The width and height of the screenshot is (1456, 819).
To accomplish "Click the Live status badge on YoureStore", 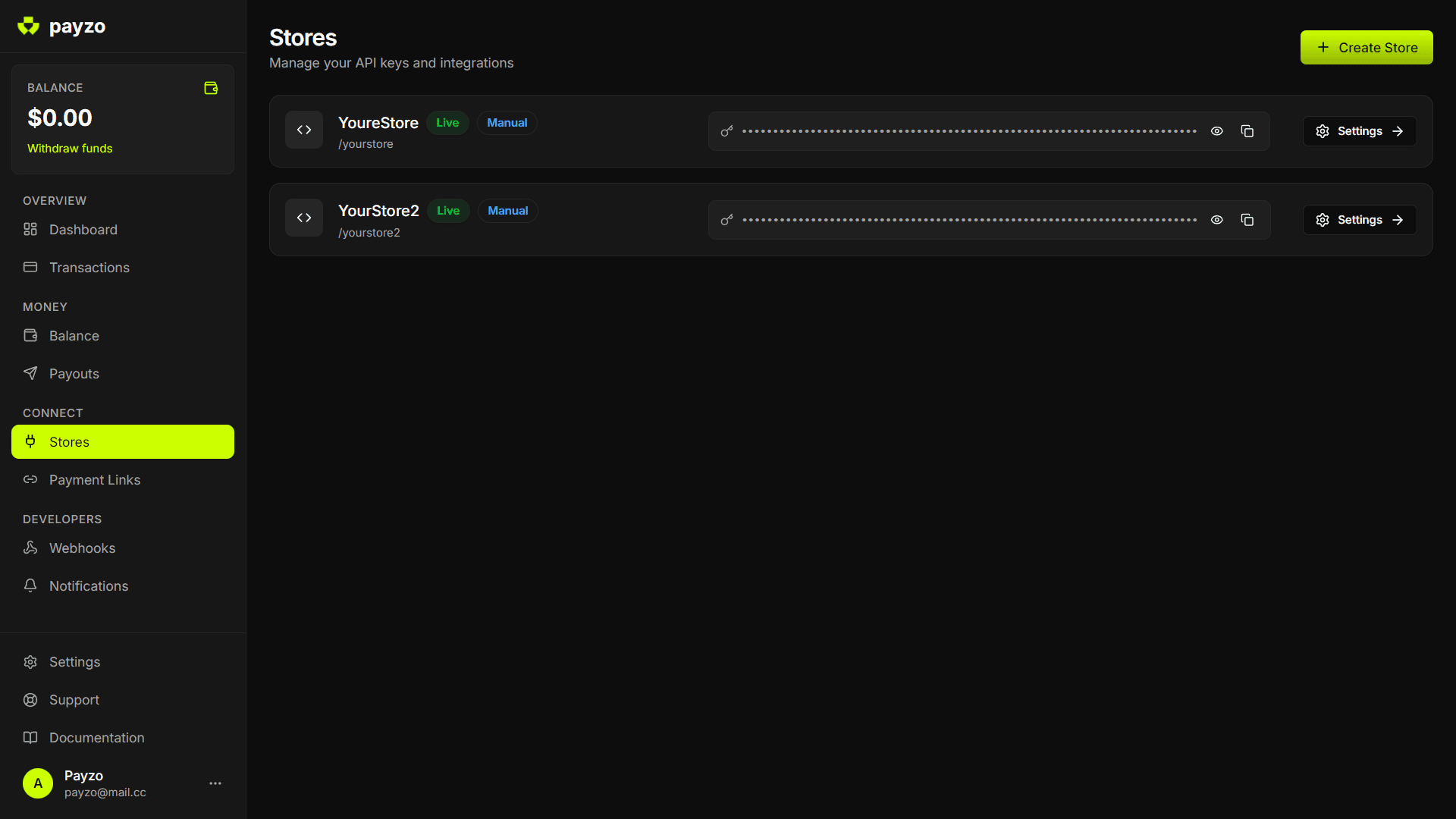I will pyautogui.click(x=447, y=122).
